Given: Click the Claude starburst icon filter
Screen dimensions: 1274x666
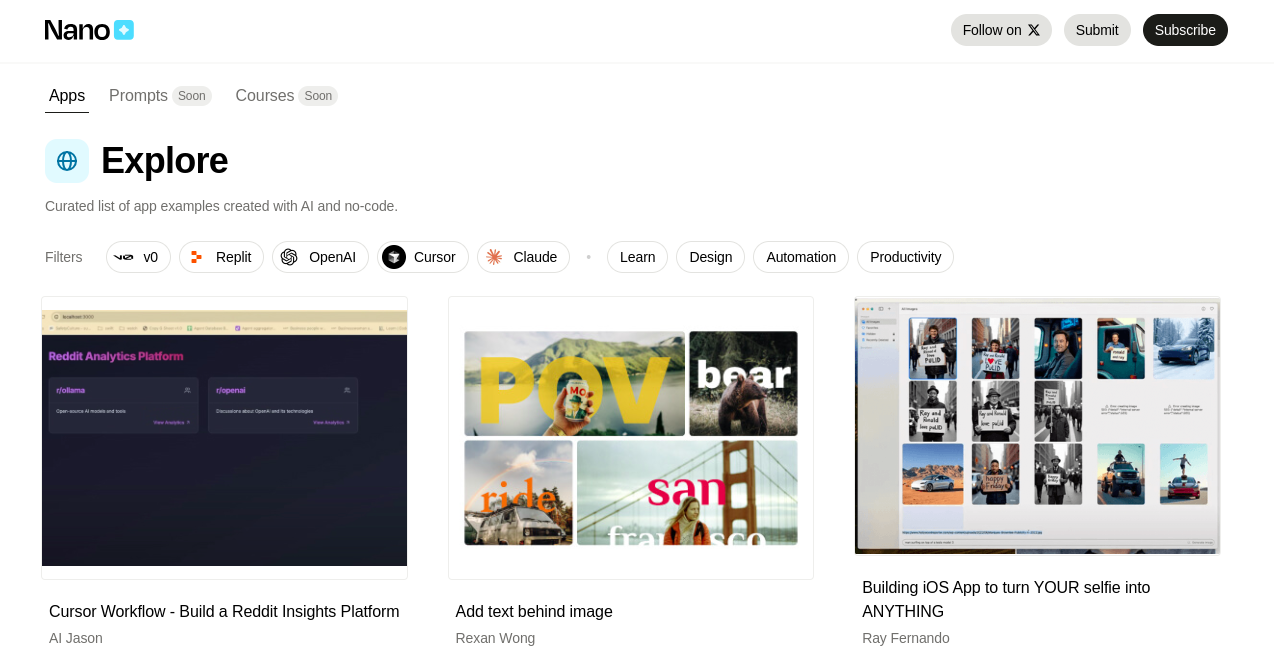Looking at the screenshot, I should tap(494, 257).
